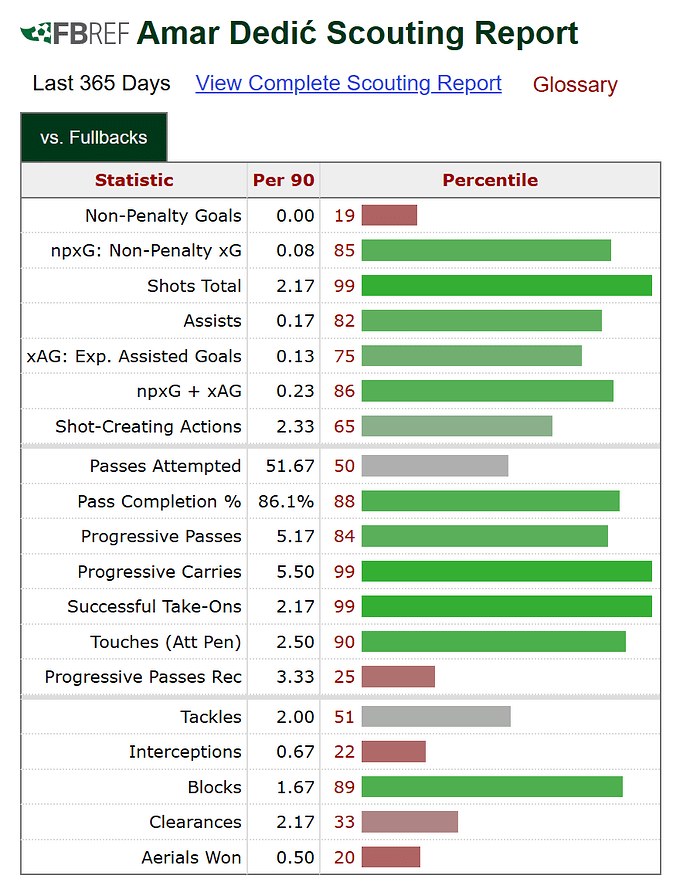Select the Successful Take-Ons statistic label
This screenshot has width=690, height=889.
coord(155,607)
